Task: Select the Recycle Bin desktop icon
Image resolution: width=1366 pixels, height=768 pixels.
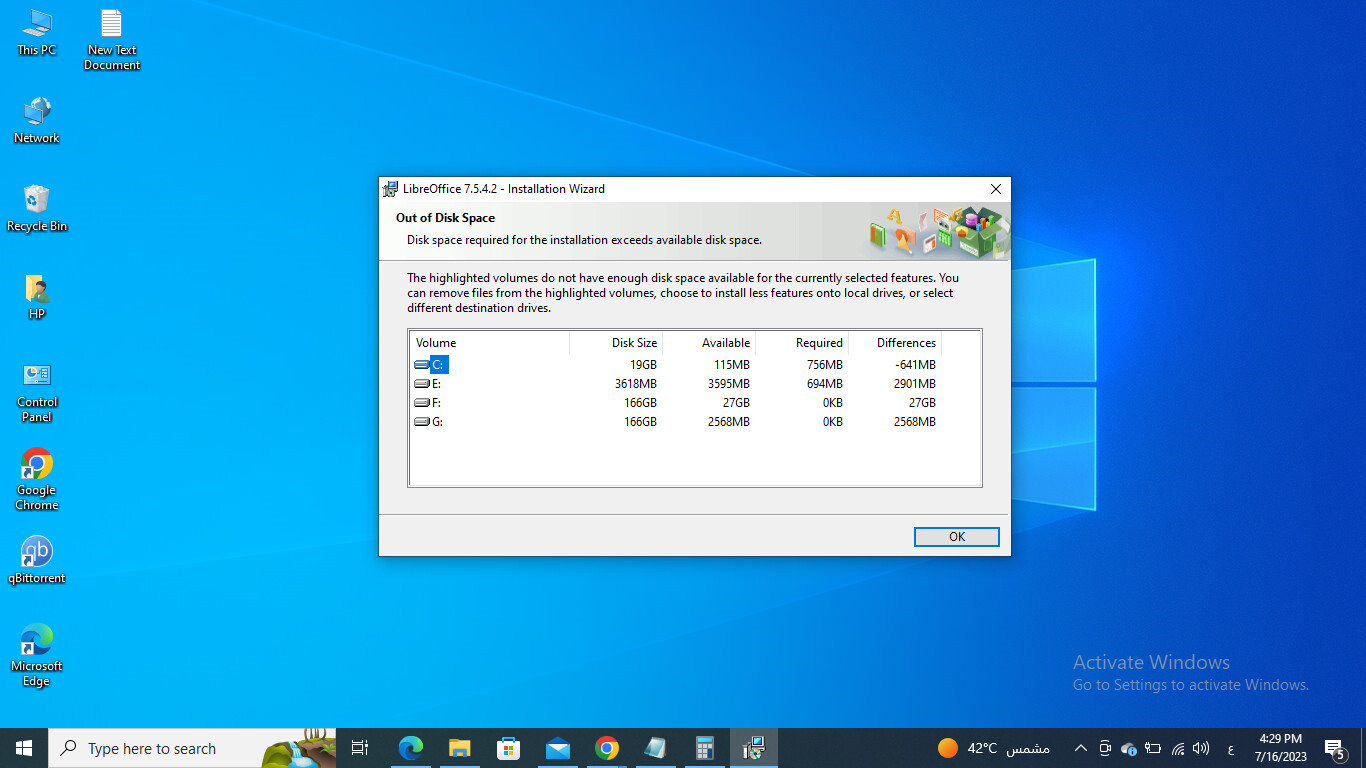Action: pos(37,209)
